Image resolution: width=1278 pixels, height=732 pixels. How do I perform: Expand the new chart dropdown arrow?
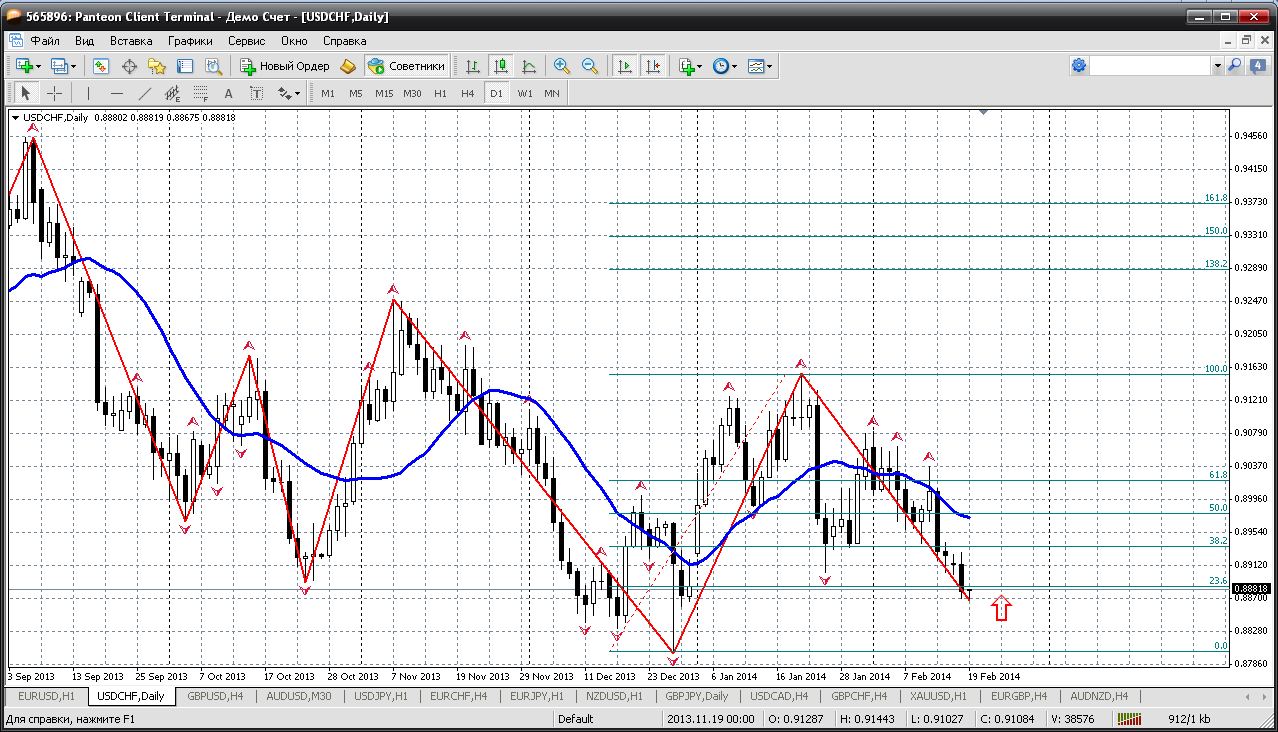[x=39, y=66]
